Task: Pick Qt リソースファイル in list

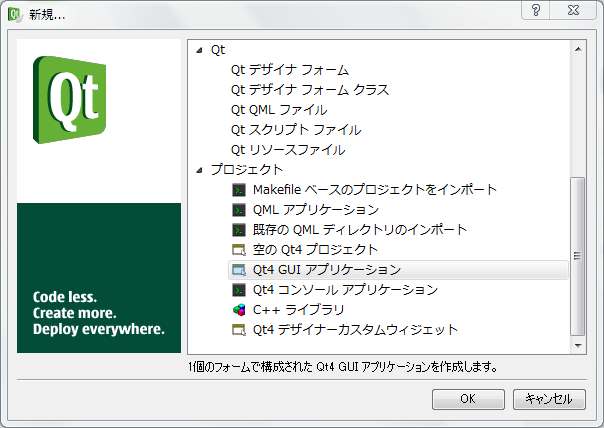Action: tap(288, 150)
